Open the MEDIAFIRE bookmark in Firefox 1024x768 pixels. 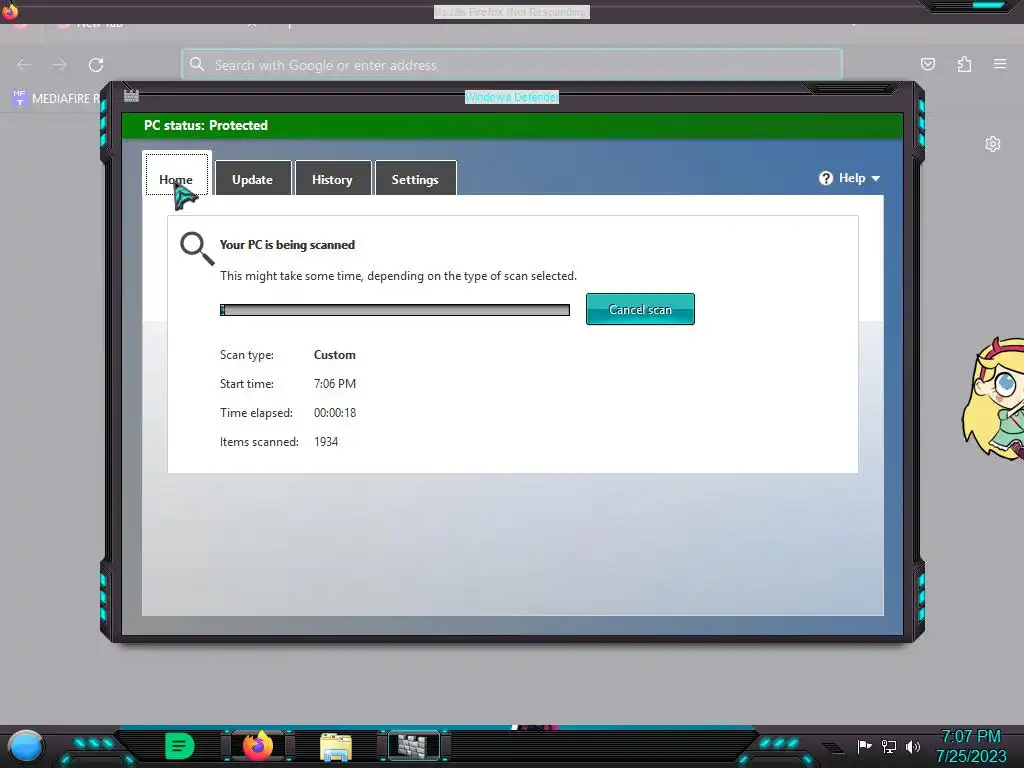56,99
